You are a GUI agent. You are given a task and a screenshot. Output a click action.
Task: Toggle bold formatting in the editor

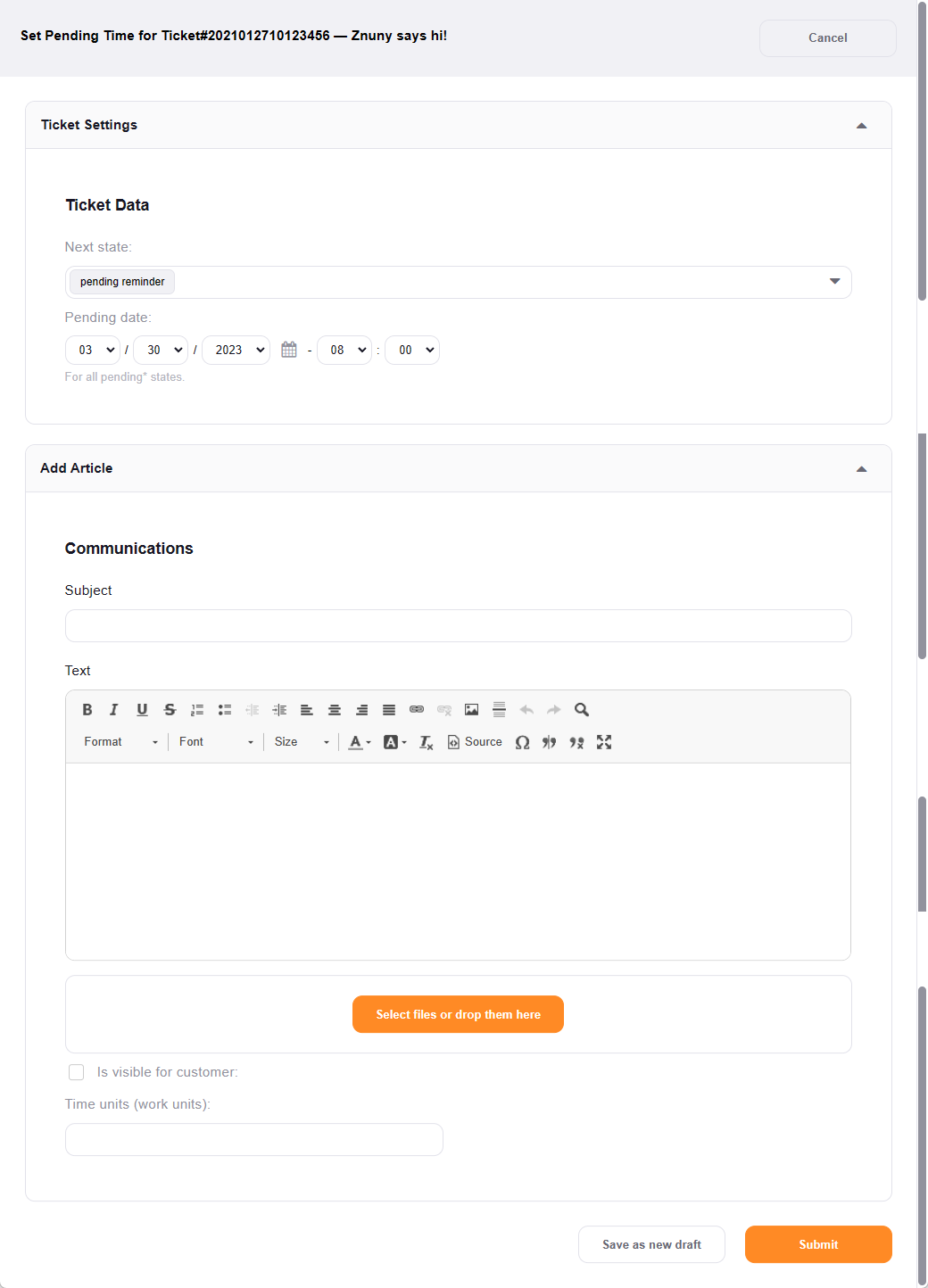[87, 710]
